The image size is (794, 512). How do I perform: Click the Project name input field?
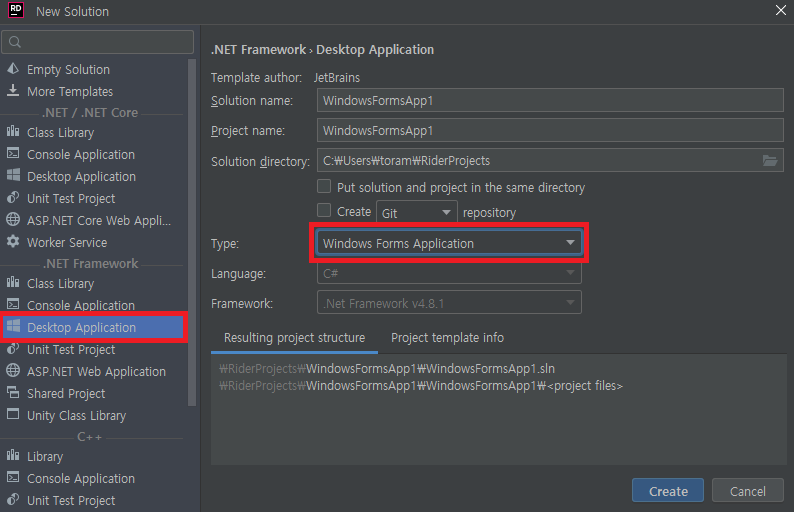click(x=550, y=130)
